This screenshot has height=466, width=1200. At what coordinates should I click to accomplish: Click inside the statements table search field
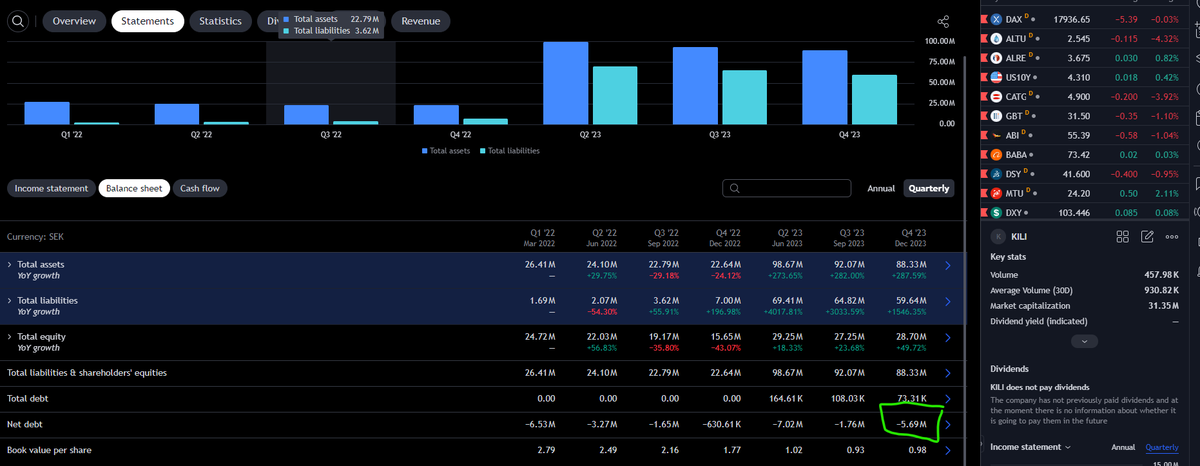(x=786, y=188)
